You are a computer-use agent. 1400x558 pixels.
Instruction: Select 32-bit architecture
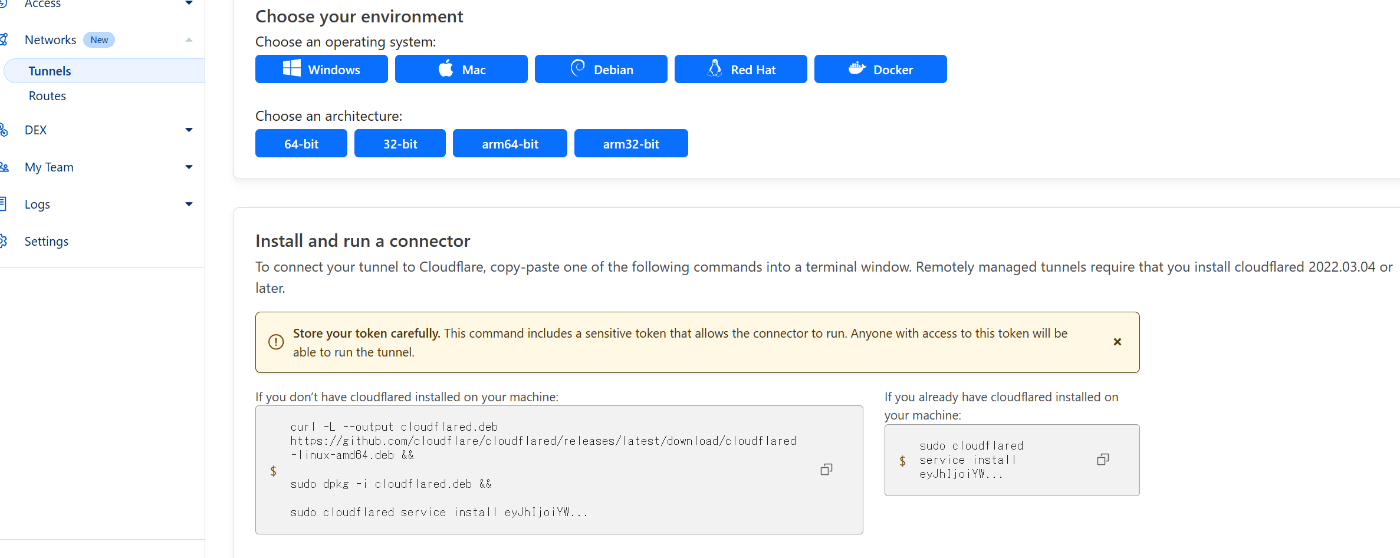(x=400, y=144)
